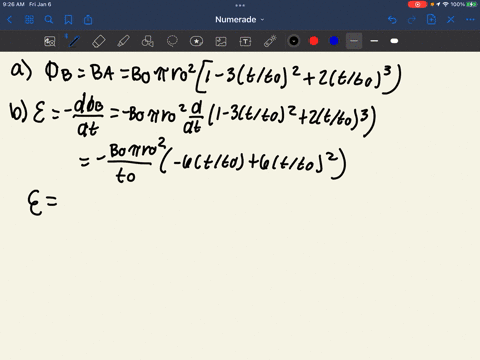Select the Image insert tool
Image resolution: width=480 pixels, height=360 pixels.
click(x=221, y=41)
